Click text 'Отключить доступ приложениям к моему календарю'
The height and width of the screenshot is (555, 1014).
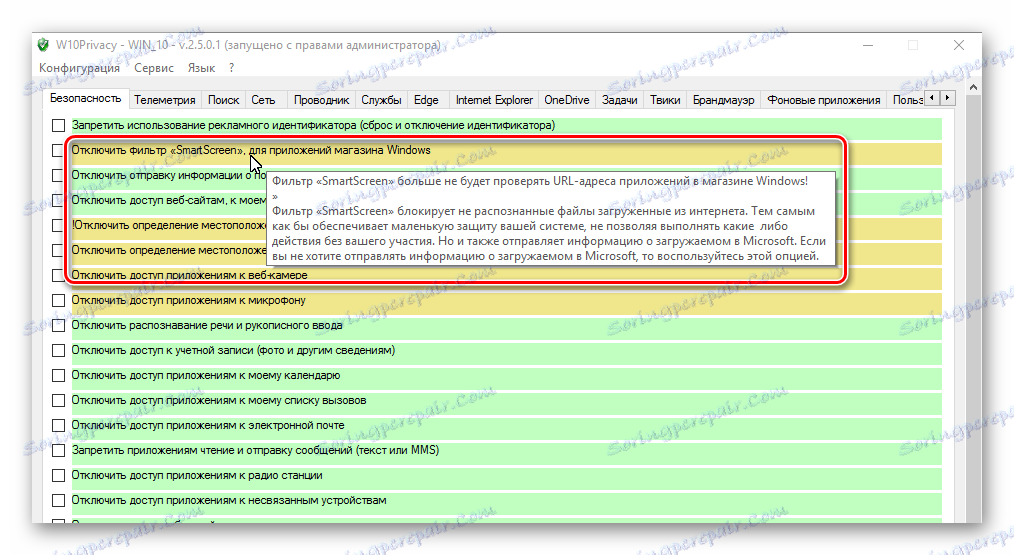coord(206,375)
